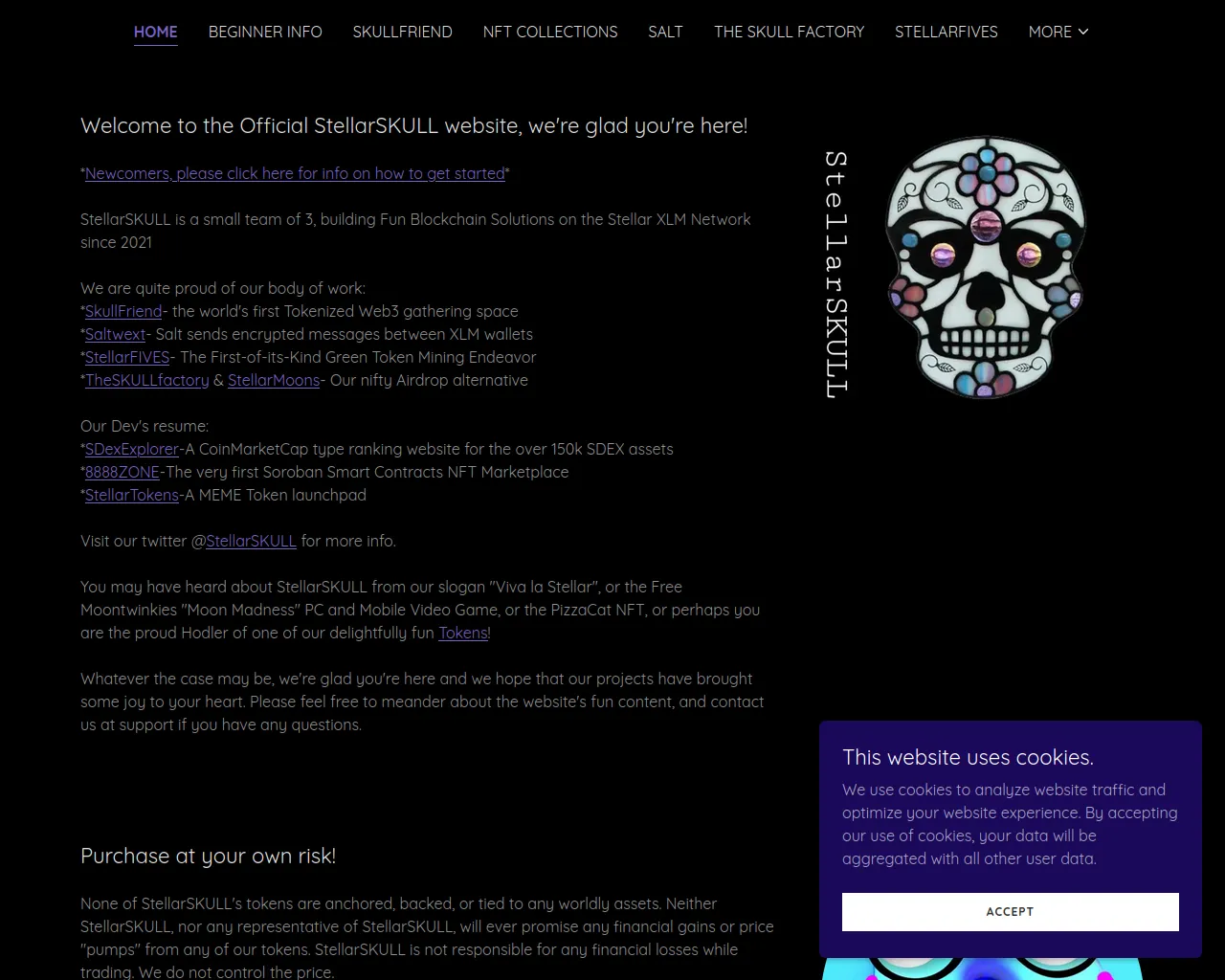Click the 'Our Dev's resume:' text line
Viewport: 1225px width, 980px height.
click(x=145, y=426)
